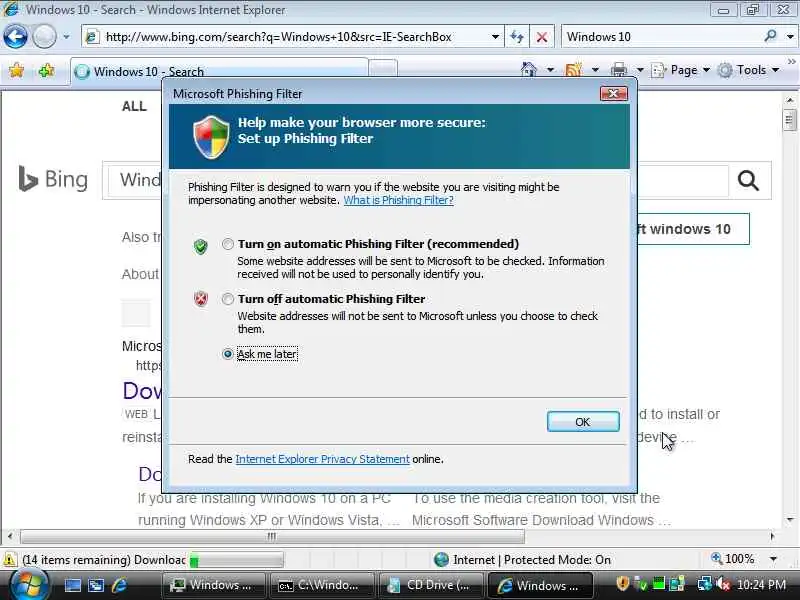Expand the address bar history dropdown
800x600 pixels.
coord(495,37)
